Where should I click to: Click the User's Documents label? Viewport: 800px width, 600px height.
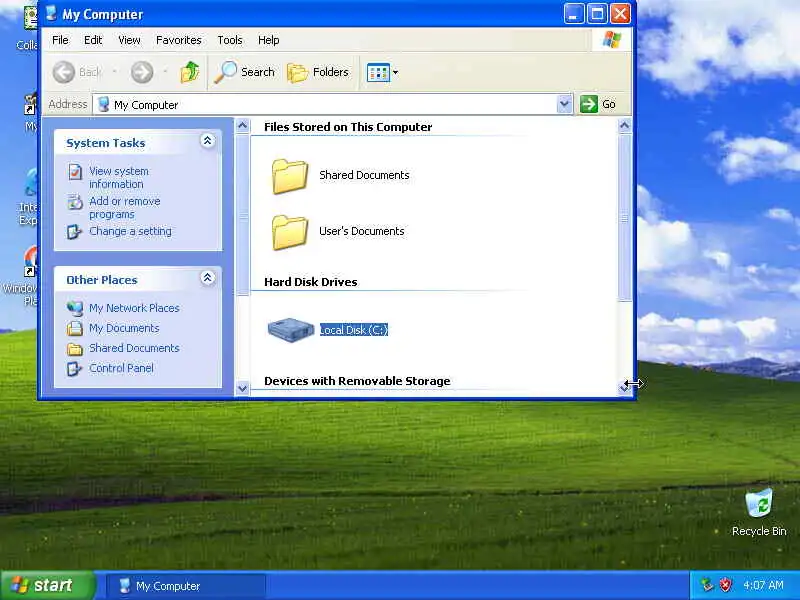click(x=361, y=231)
